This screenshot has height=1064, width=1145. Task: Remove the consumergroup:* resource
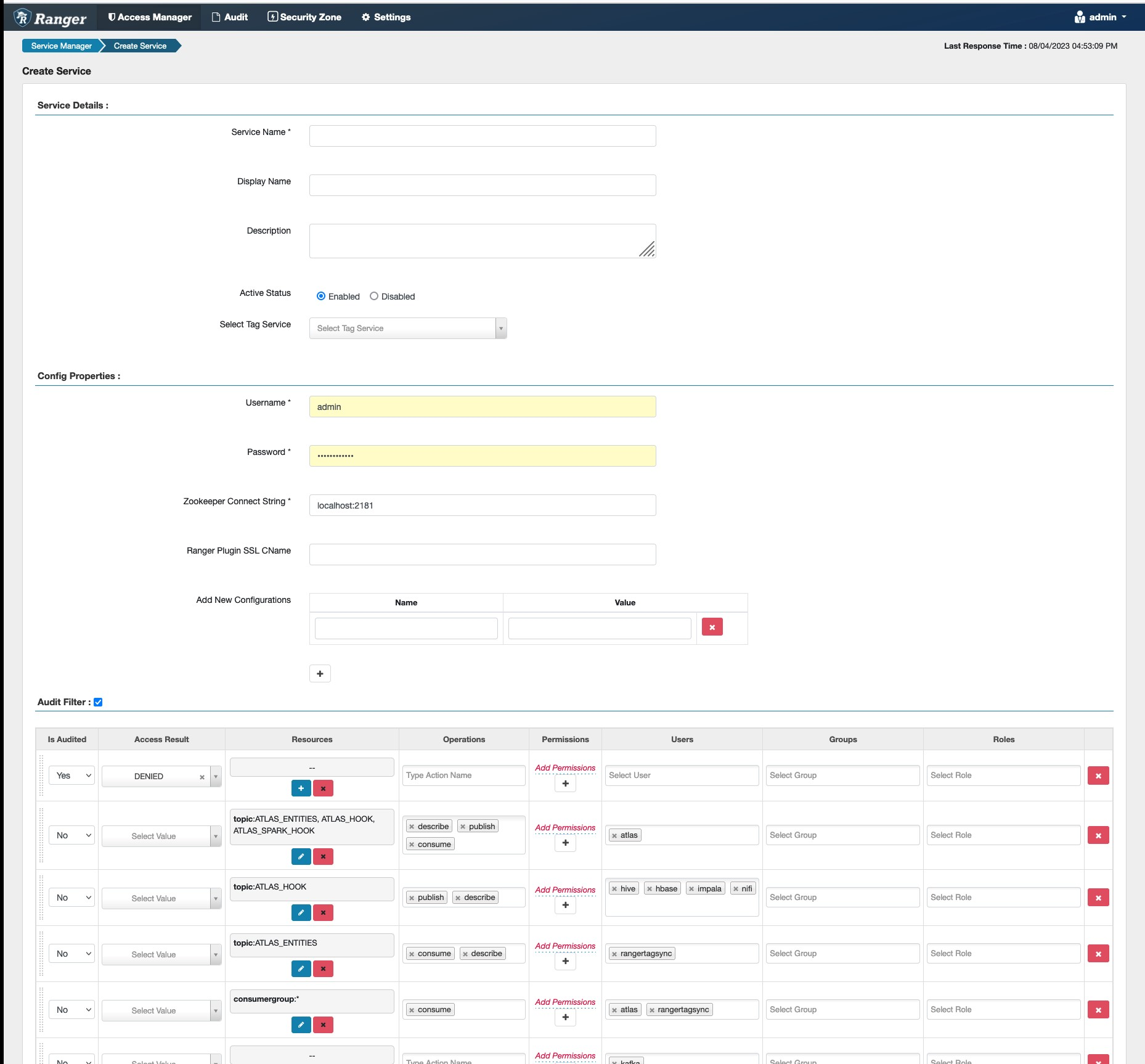(323, 1025)
